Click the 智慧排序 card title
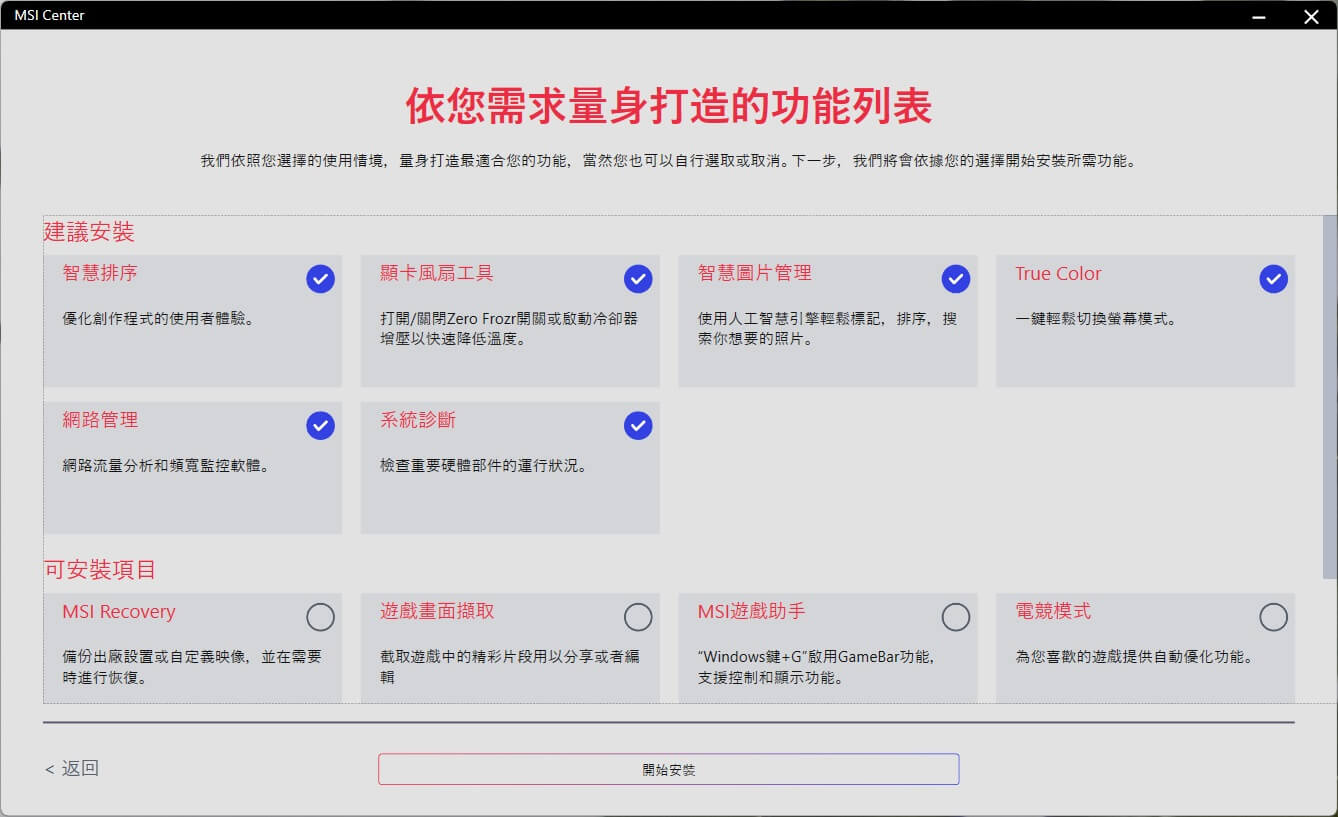Image resolution: width=1338 pixels, height=817 pixels. pyautogui.click(x=100, y=273)
